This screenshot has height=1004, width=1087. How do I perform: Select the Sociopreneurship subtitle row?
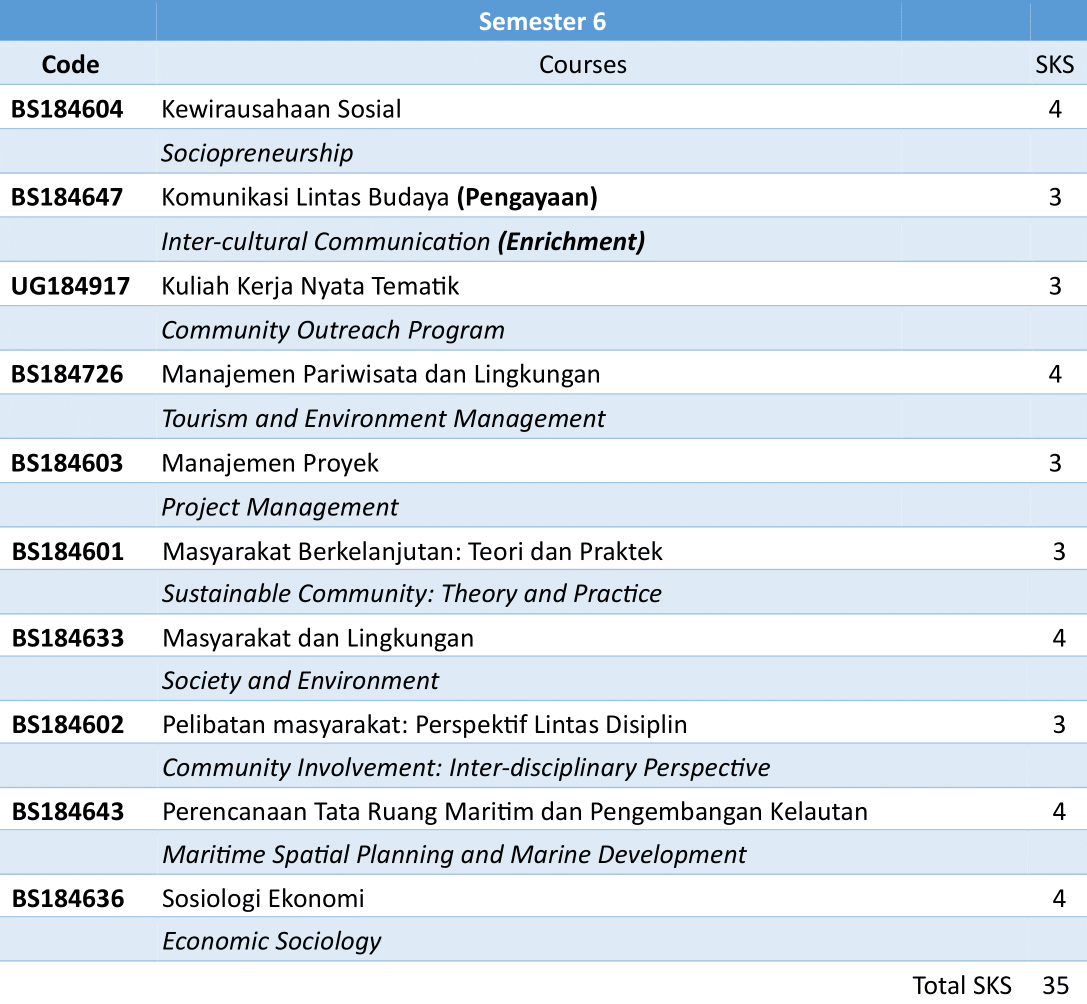coord(254,152)
